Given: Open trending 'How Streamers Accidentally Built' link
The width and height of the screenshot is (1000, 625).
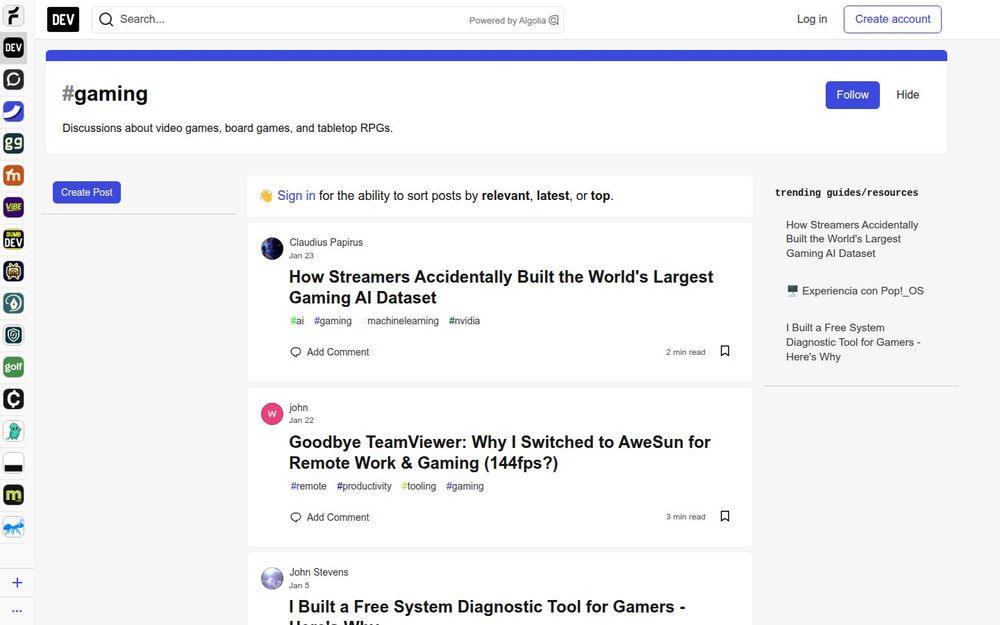Looking at the screenshot, I should click(x=852, y=239).
